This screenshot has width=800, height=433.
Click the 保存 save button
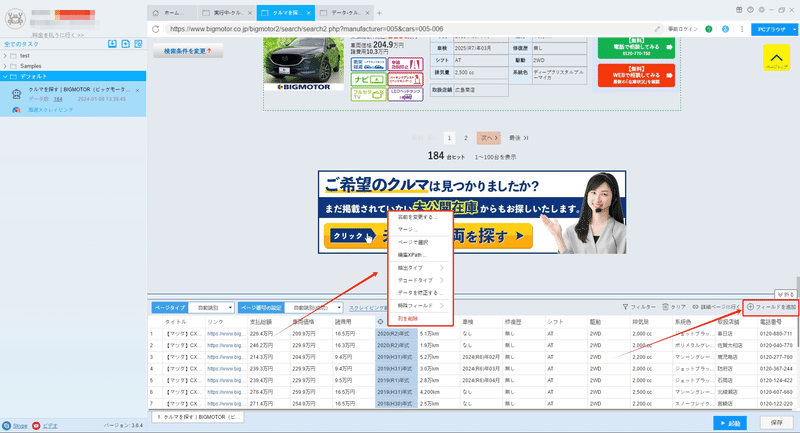click(777, 423)
